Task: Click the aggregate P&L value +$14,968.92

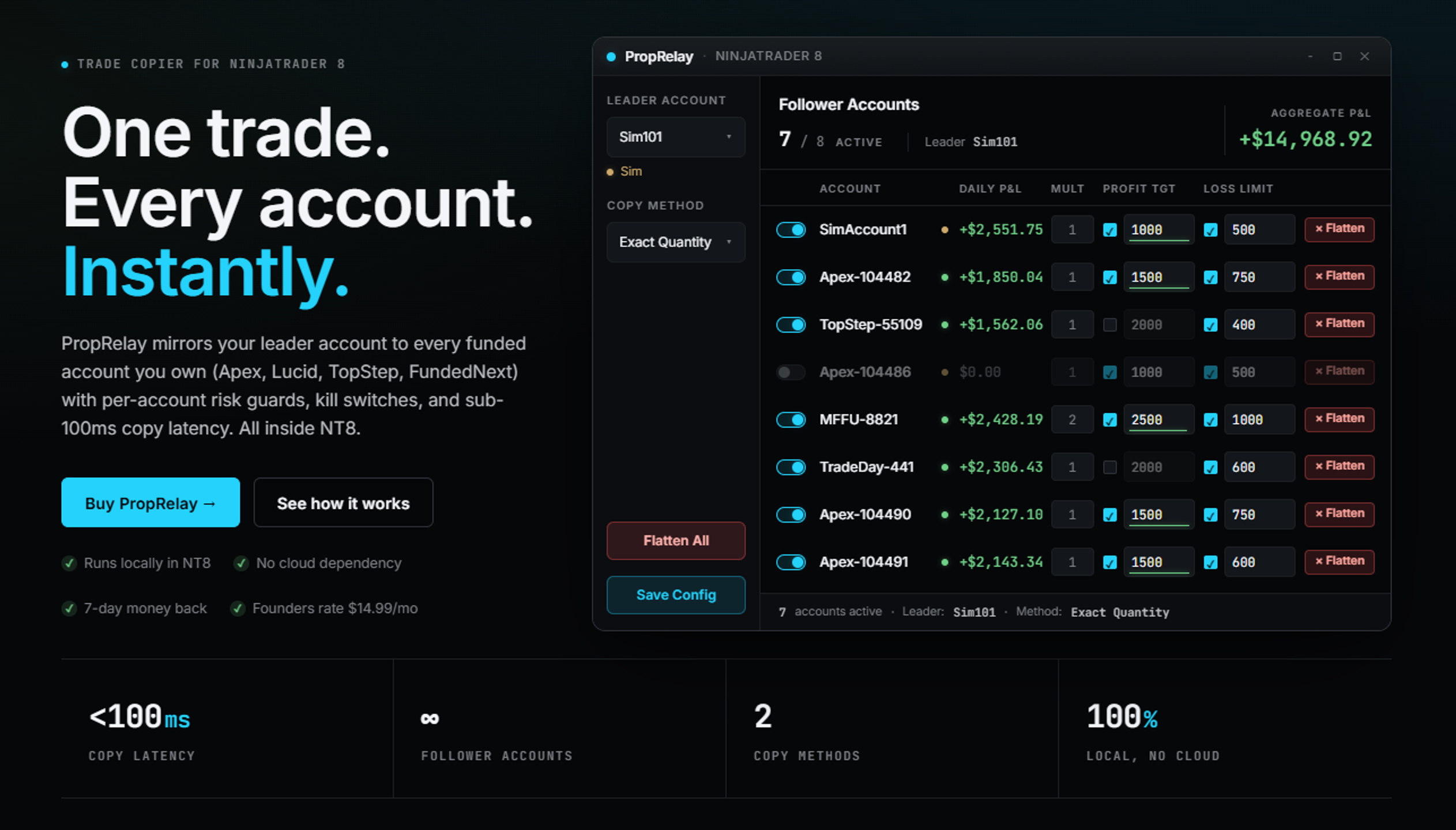Action: click(1305, 139)
